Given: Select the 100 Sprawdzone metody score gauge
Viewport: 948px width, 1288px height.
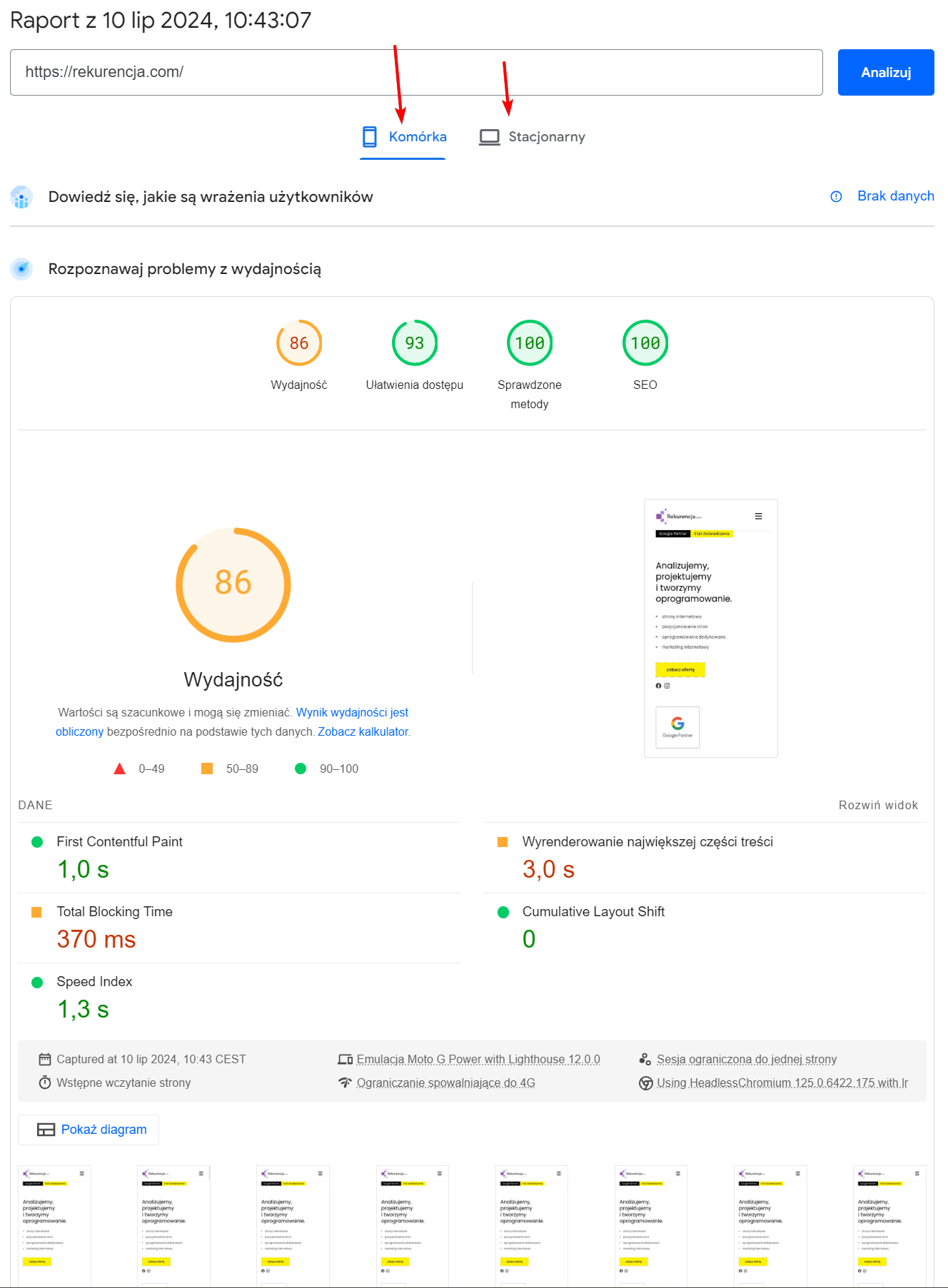Looking at the screenshot, I should (x=530, y=343).
